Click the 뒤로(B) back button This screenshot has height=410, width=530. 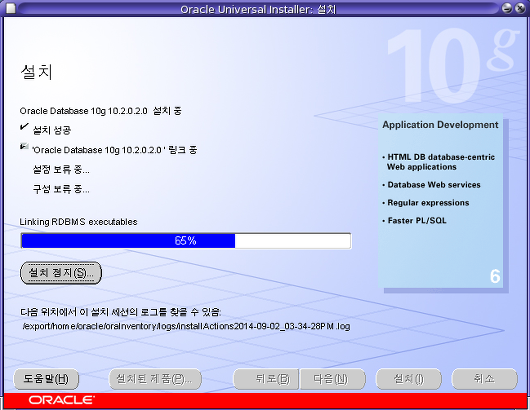click(266, 379)
